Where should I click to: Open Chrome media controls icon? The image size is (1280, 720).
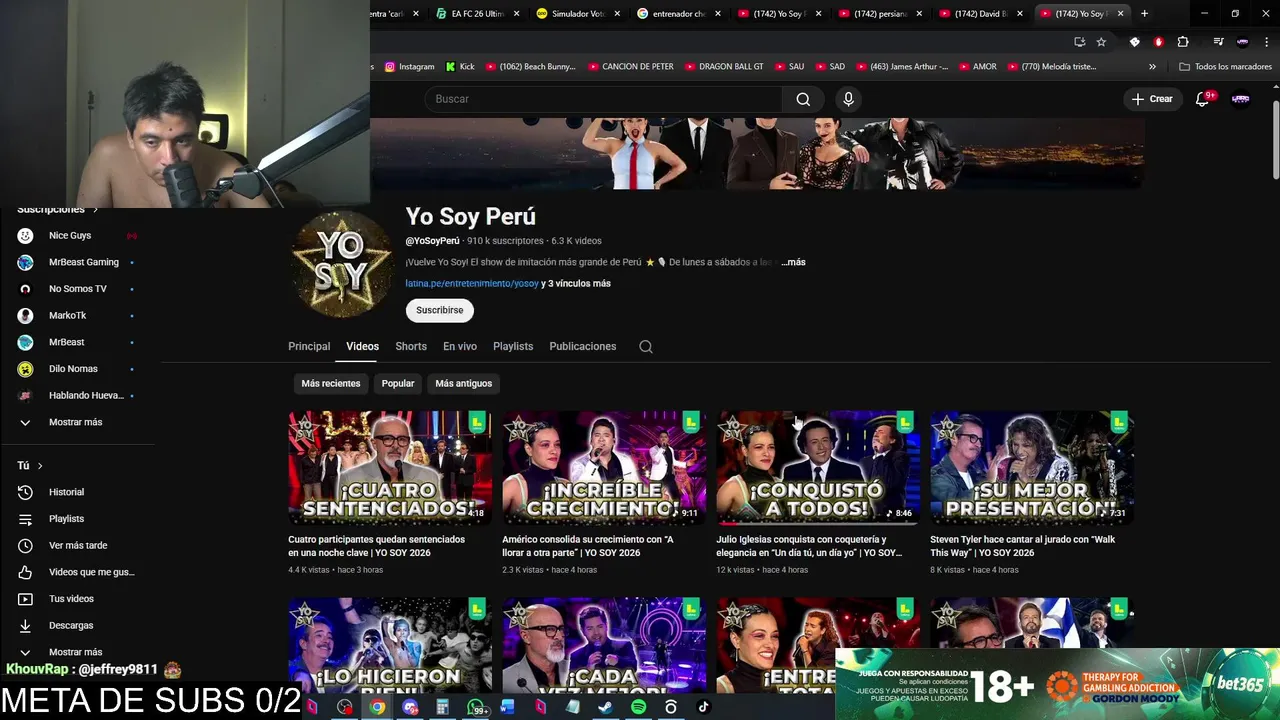click(x=1218, y=42)
